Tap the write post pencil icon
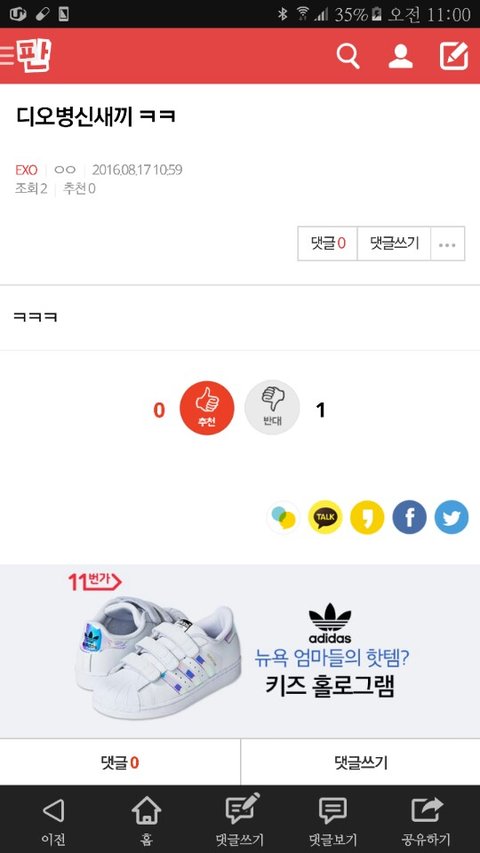480x853 pixels. pos(454,56)
